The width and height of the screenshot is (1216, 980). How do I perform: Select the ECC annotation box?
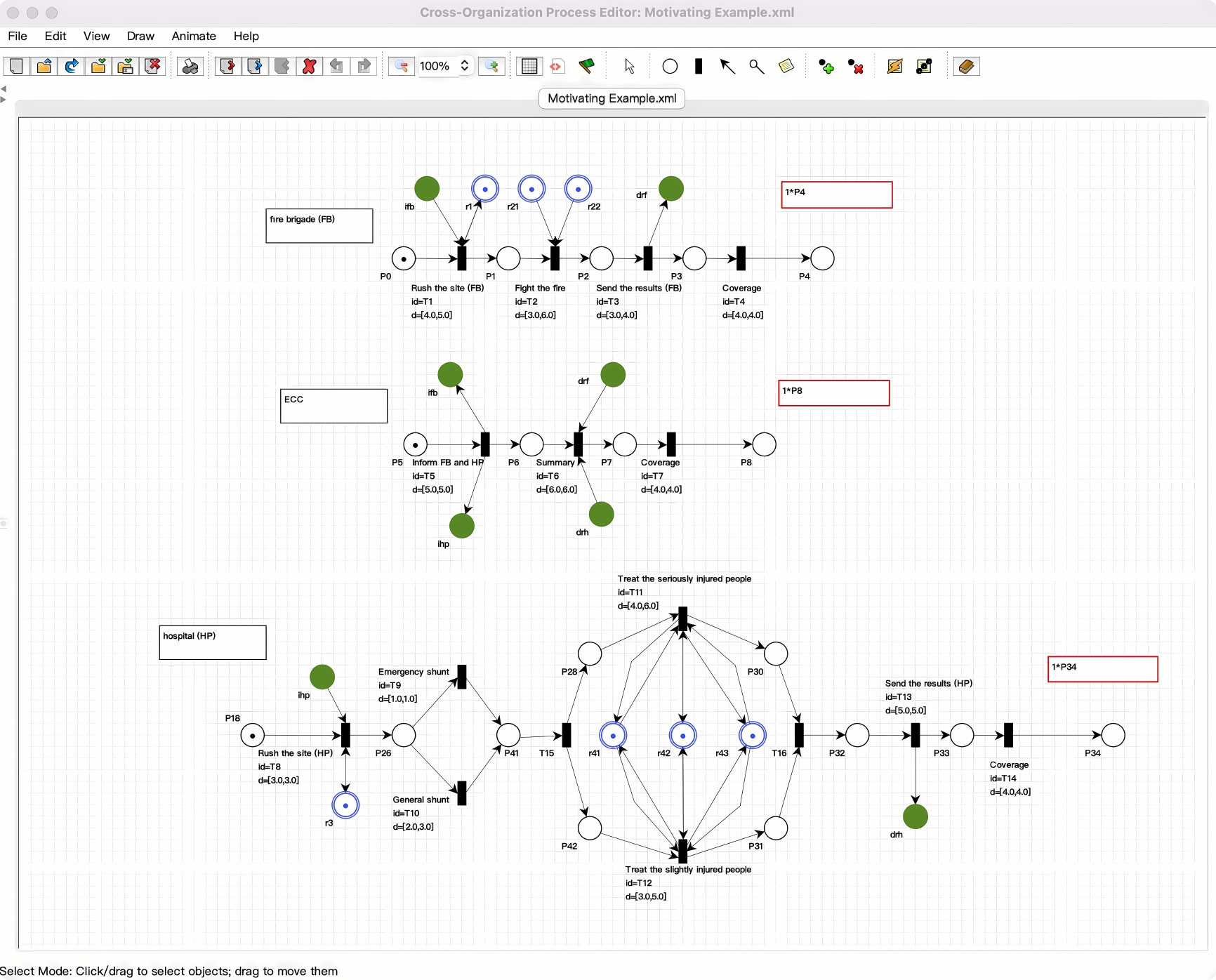(334, 406)
